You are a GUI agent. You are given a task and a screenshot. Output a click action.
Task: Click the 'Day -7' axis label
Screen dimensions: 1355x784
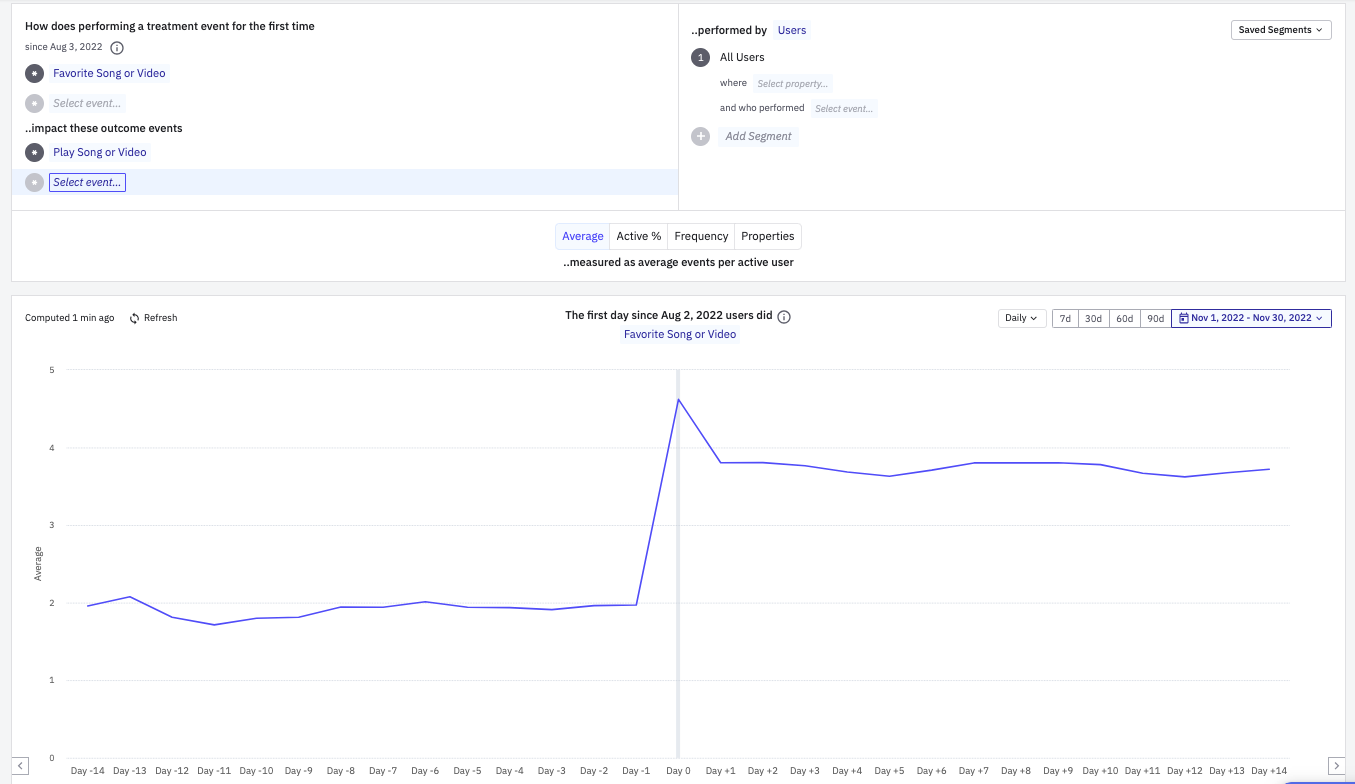[x=383, y=771]
